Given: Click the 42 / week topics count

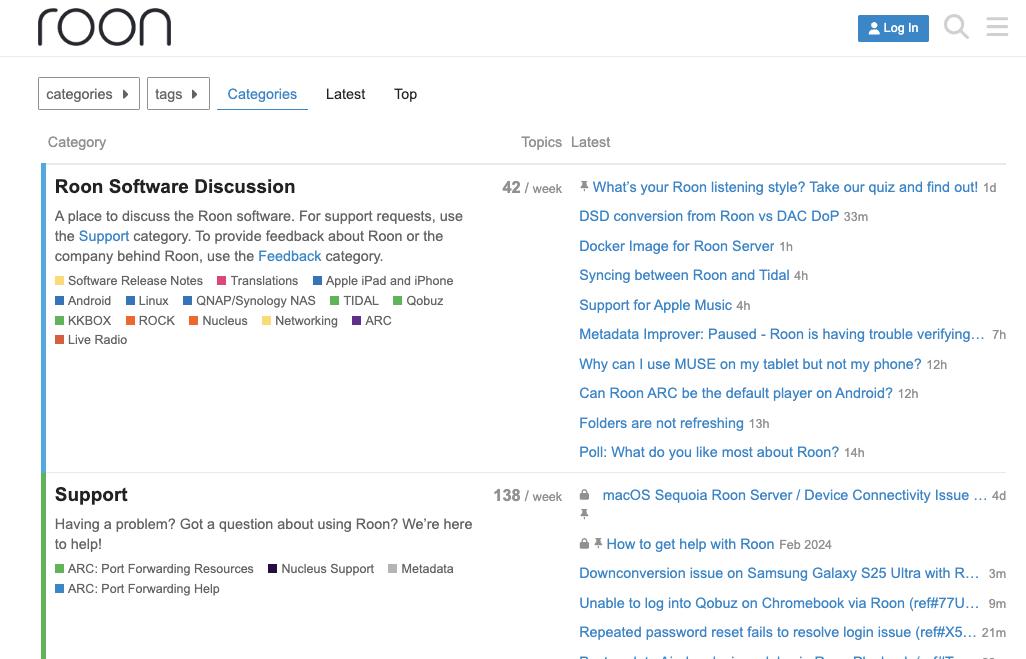Looking at the screenshot, I should pos(532,188).
